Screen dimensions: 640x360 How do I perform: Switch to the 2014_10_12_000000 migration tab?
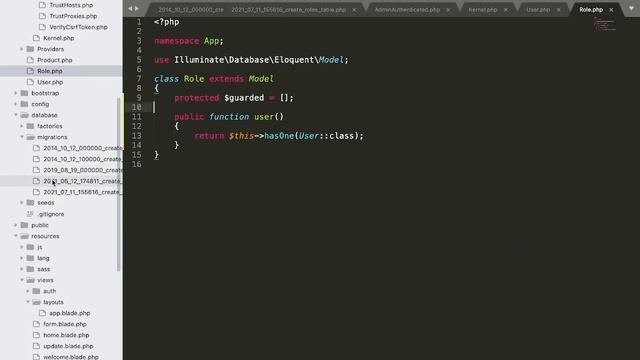tap(191, 9)
